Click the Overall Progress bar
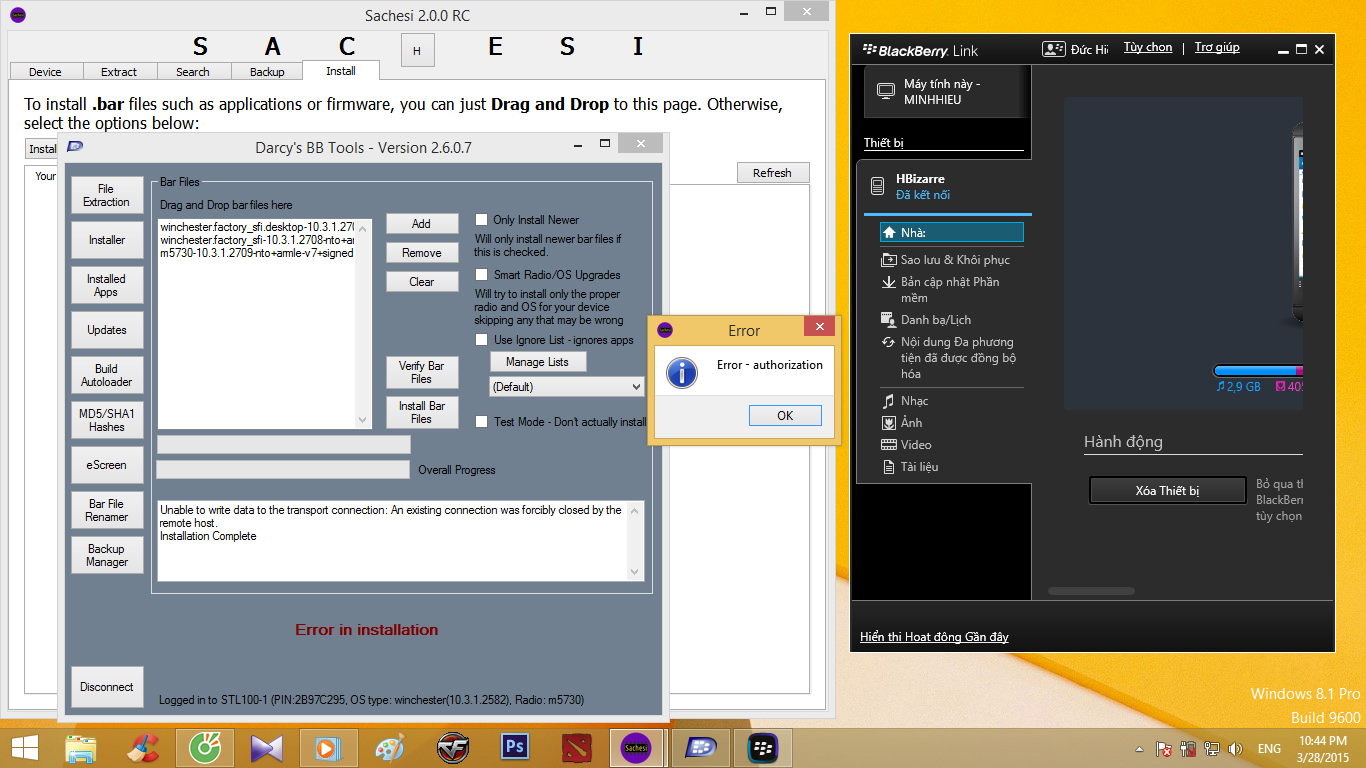 click(x=283, y=470)
